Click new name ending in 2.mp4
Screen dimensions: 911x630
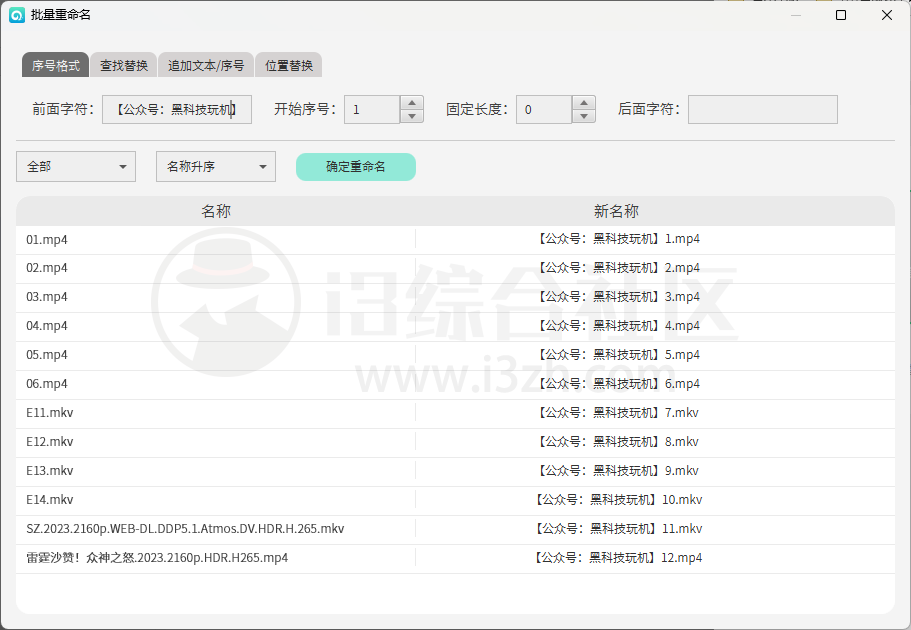(x=617, y=268)
